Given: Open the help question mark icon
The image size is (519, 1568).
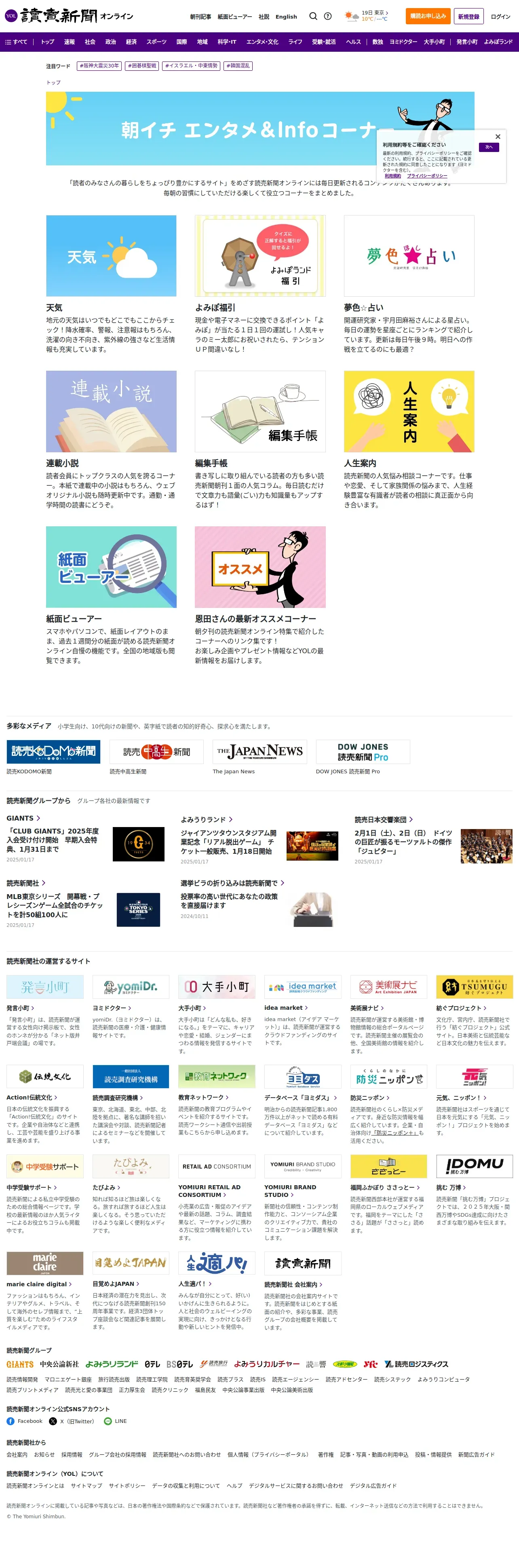Looking at the screenshot, I should coord(328,17).
